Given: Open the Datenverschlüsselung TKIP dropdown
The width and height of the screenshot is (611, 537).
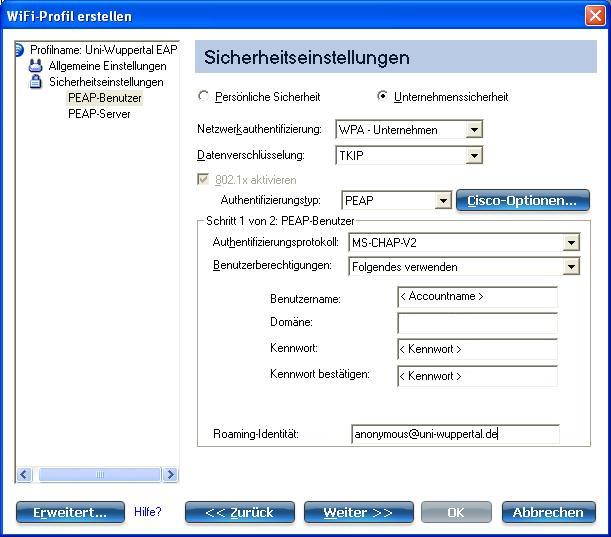Looking at the screenshot, I should pyautogui.click(x=409, y=155).
